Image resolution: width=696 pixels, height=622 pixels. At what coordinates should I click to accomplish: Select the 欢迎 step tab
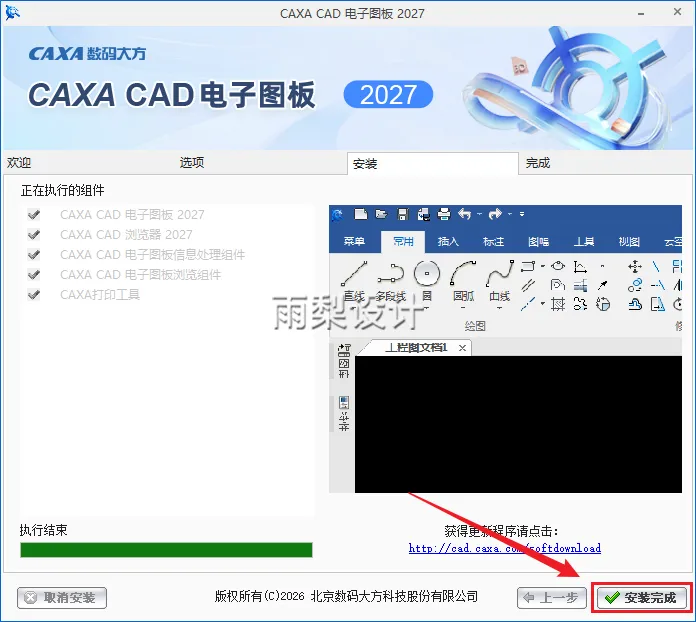pyautogui.click(x=19, y=162)
